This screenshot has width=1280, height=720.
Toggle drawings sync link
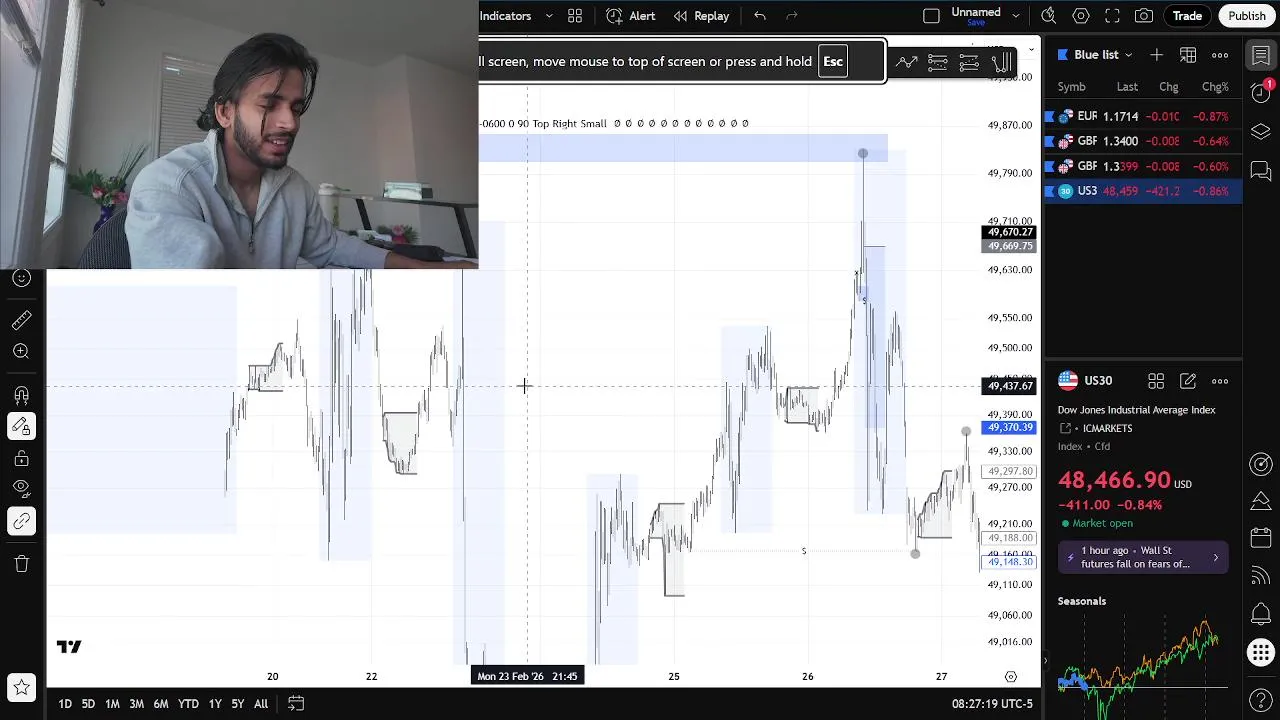pos(21,521)
